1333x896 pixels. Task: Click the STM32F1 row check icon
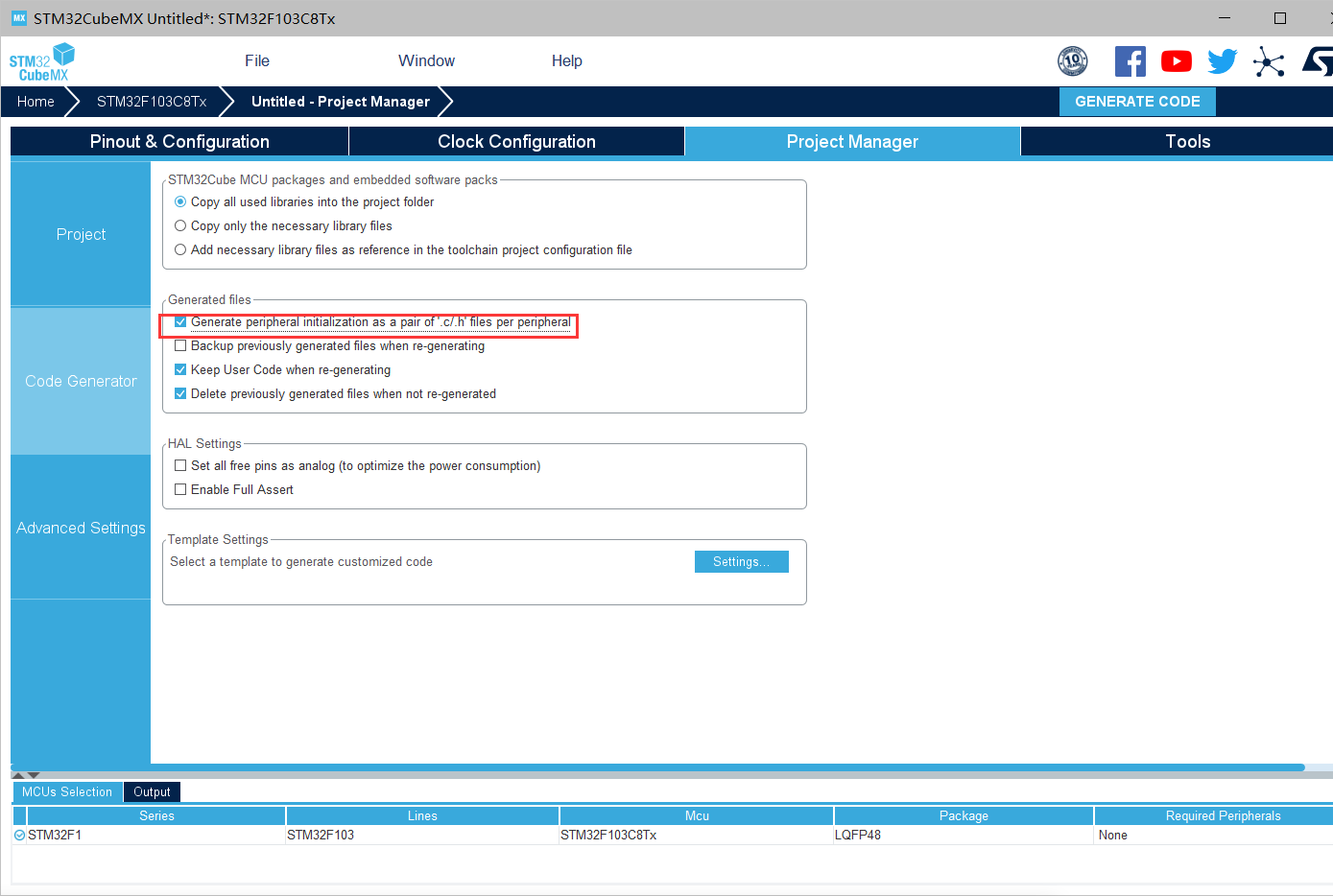click(x=19, y=836)
